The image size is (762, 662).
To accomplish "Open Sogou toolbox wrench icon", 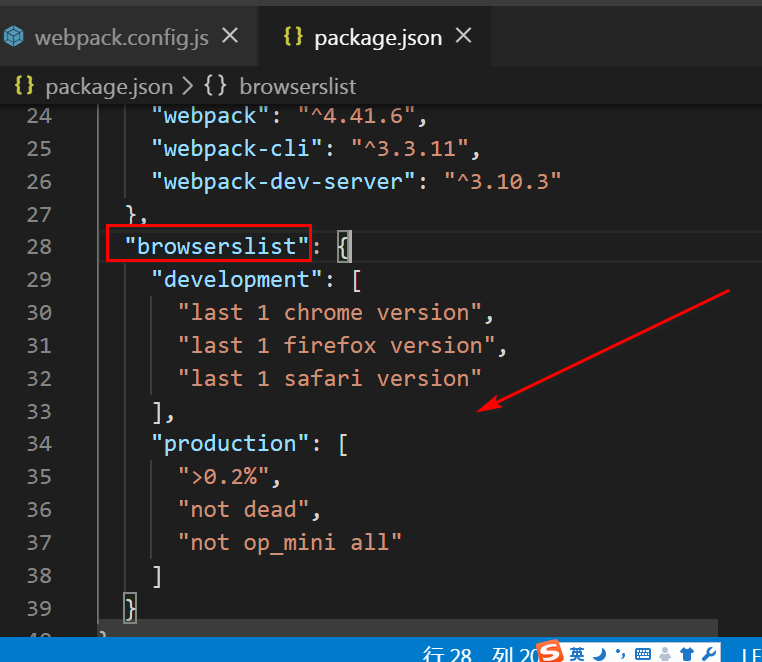I will click(709, 654).
